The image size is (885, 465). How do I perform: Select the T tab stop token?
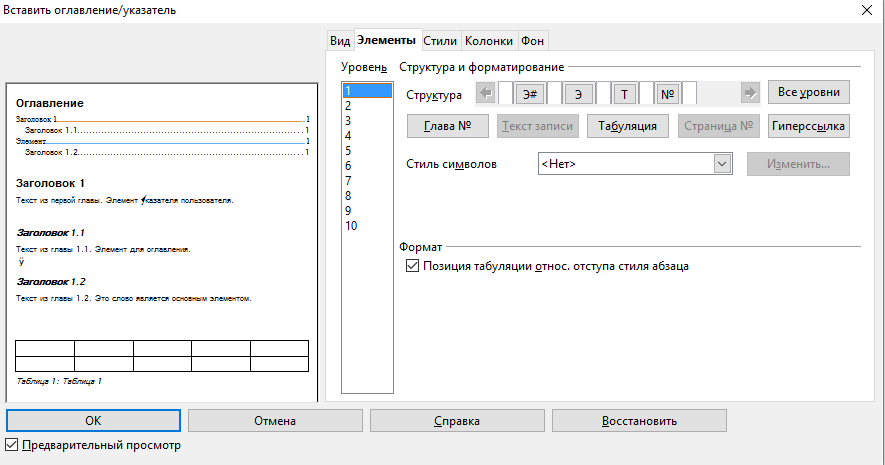[625, 94]
